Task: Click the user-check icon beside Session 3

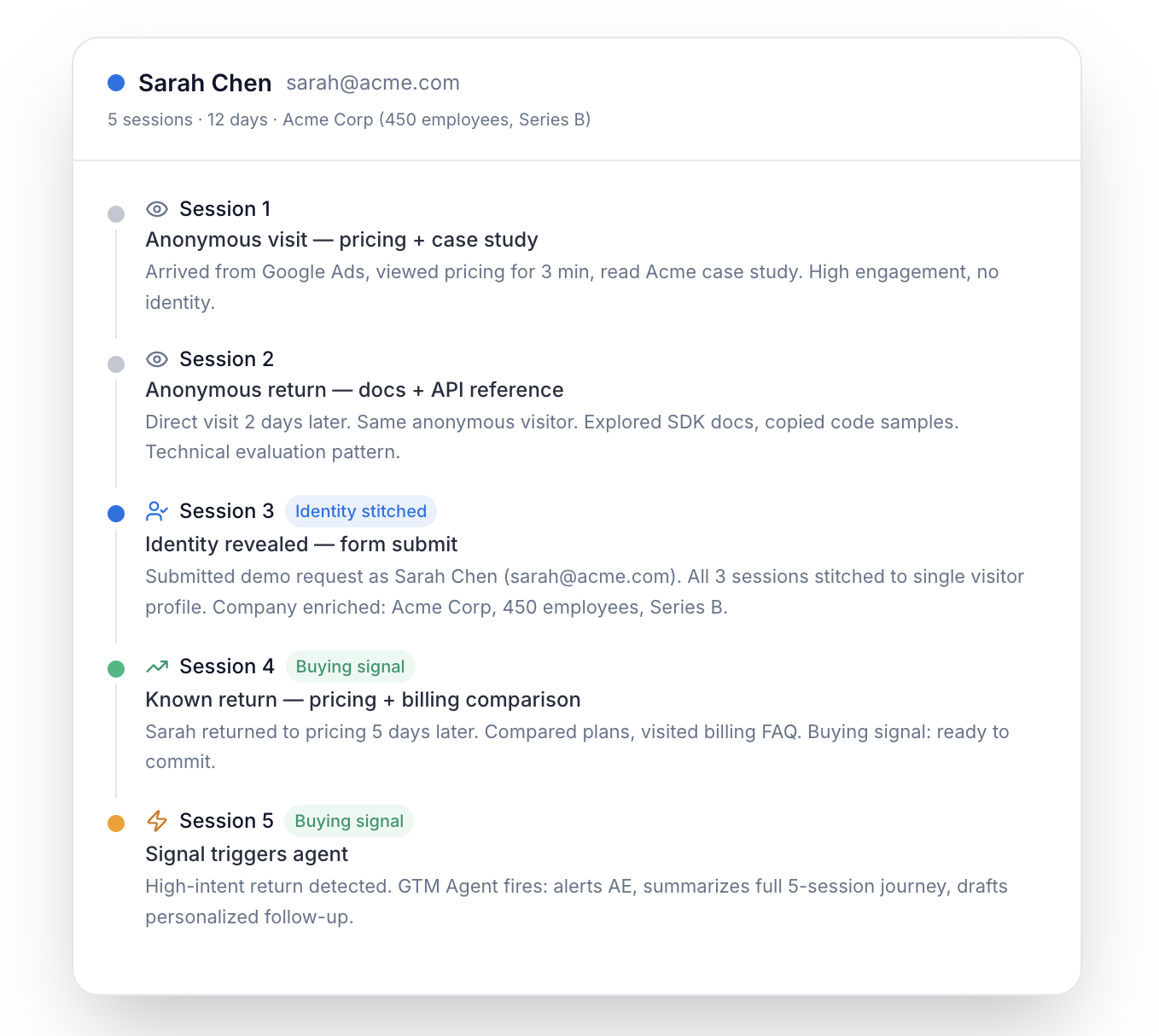Action: (157, 511)
